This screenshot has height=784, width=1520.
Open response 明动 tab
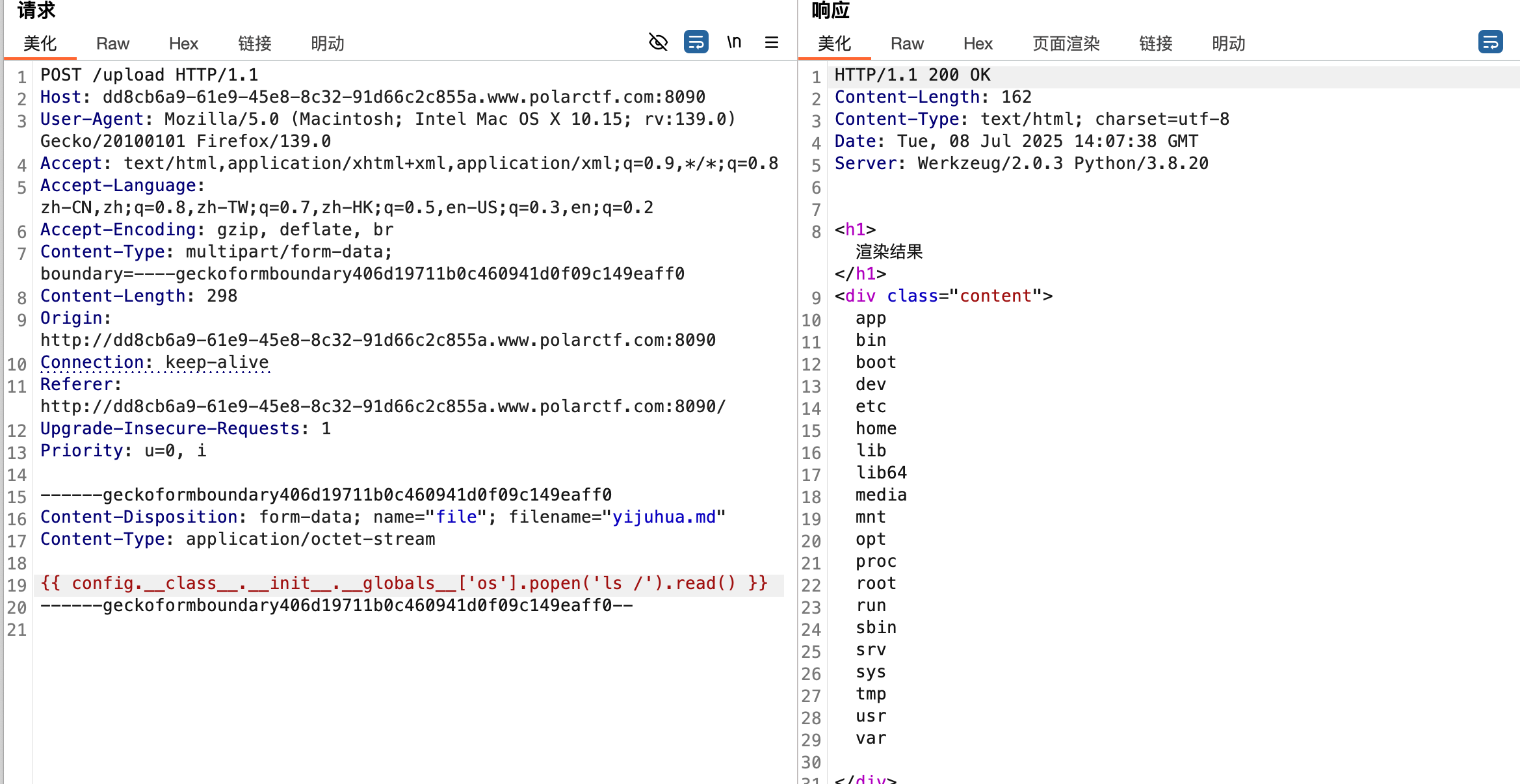(x=1228, y=44)
